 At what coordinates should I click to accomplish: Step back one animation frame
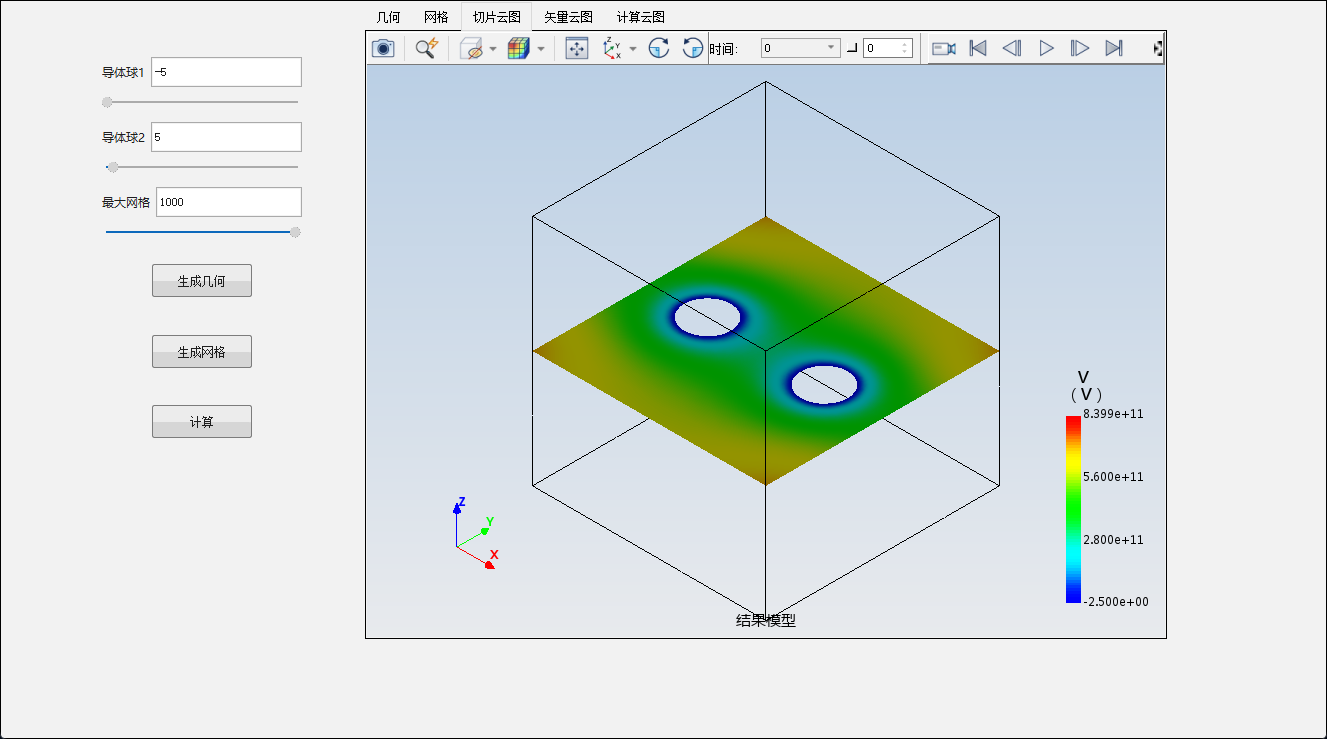pos(1012,48)
